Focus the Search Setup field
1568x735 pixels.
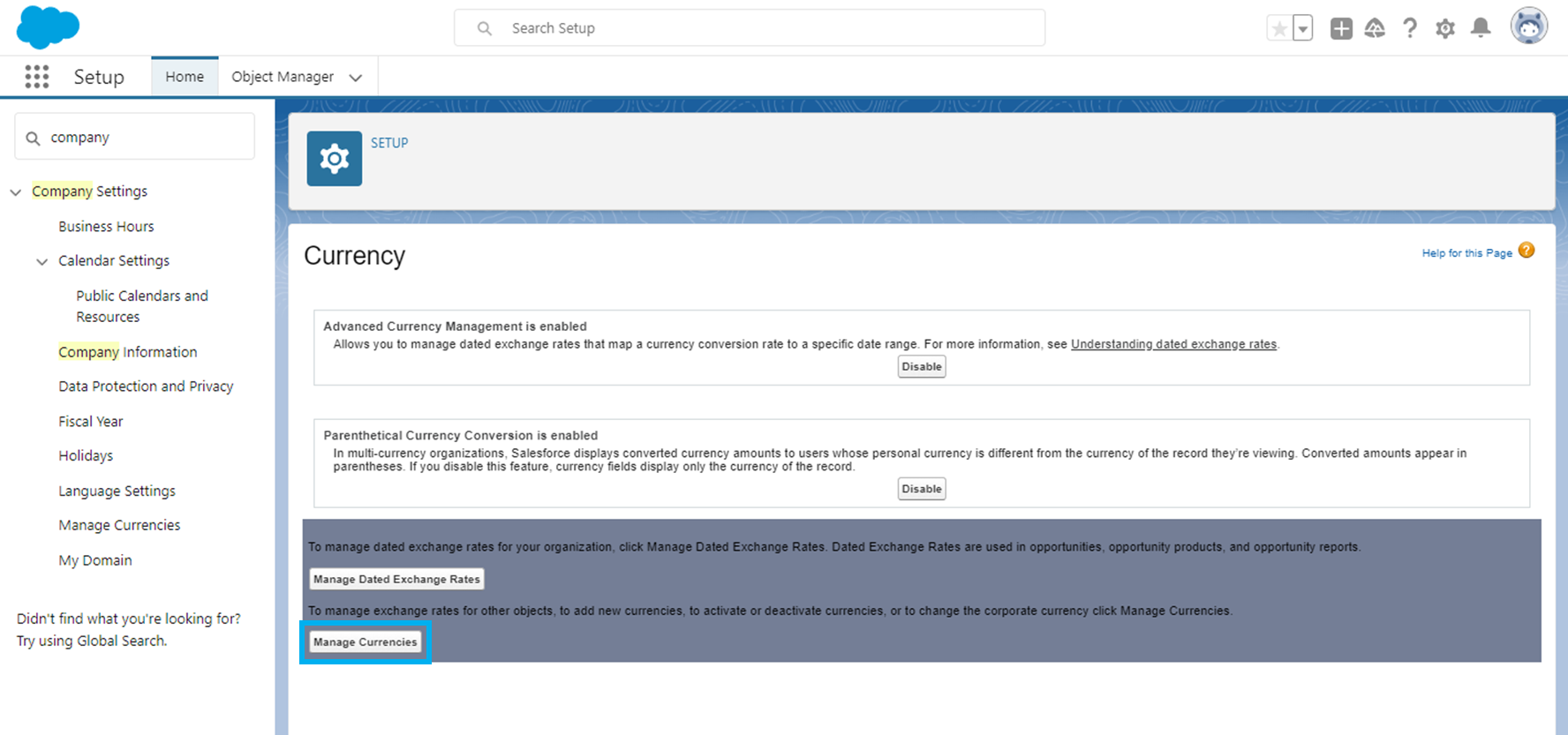pyautogui.click(x=750, y=28)
